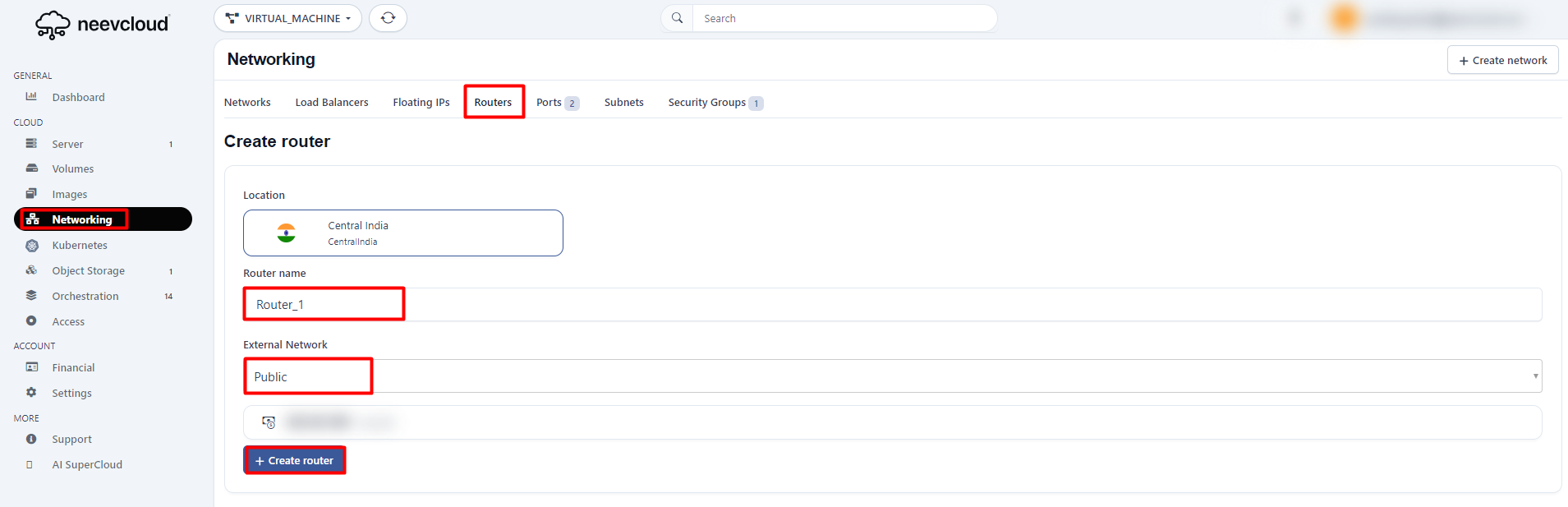Click the Kubernetes wheel icon
1568x507 pixels.
pos(32,246)
